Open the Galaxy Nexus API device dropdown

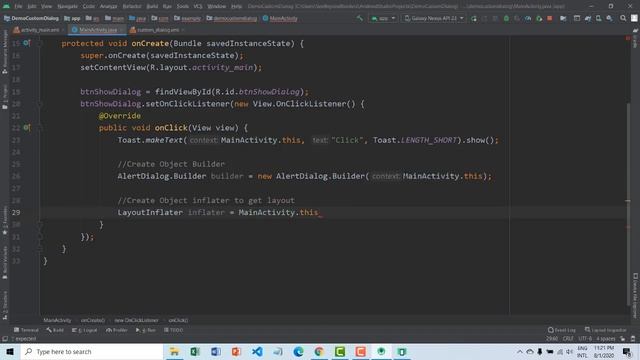click(434, 18)
